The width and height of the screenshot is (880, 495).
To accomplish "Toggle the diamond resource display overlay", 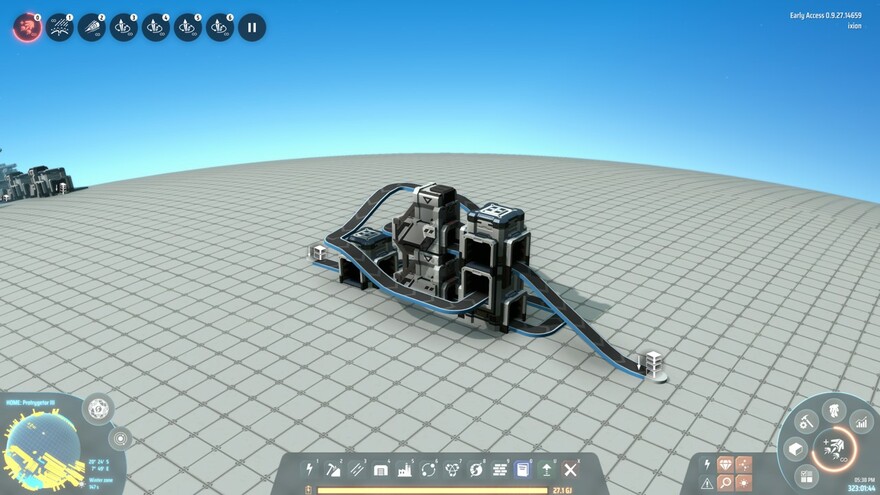I will (726, 464).
